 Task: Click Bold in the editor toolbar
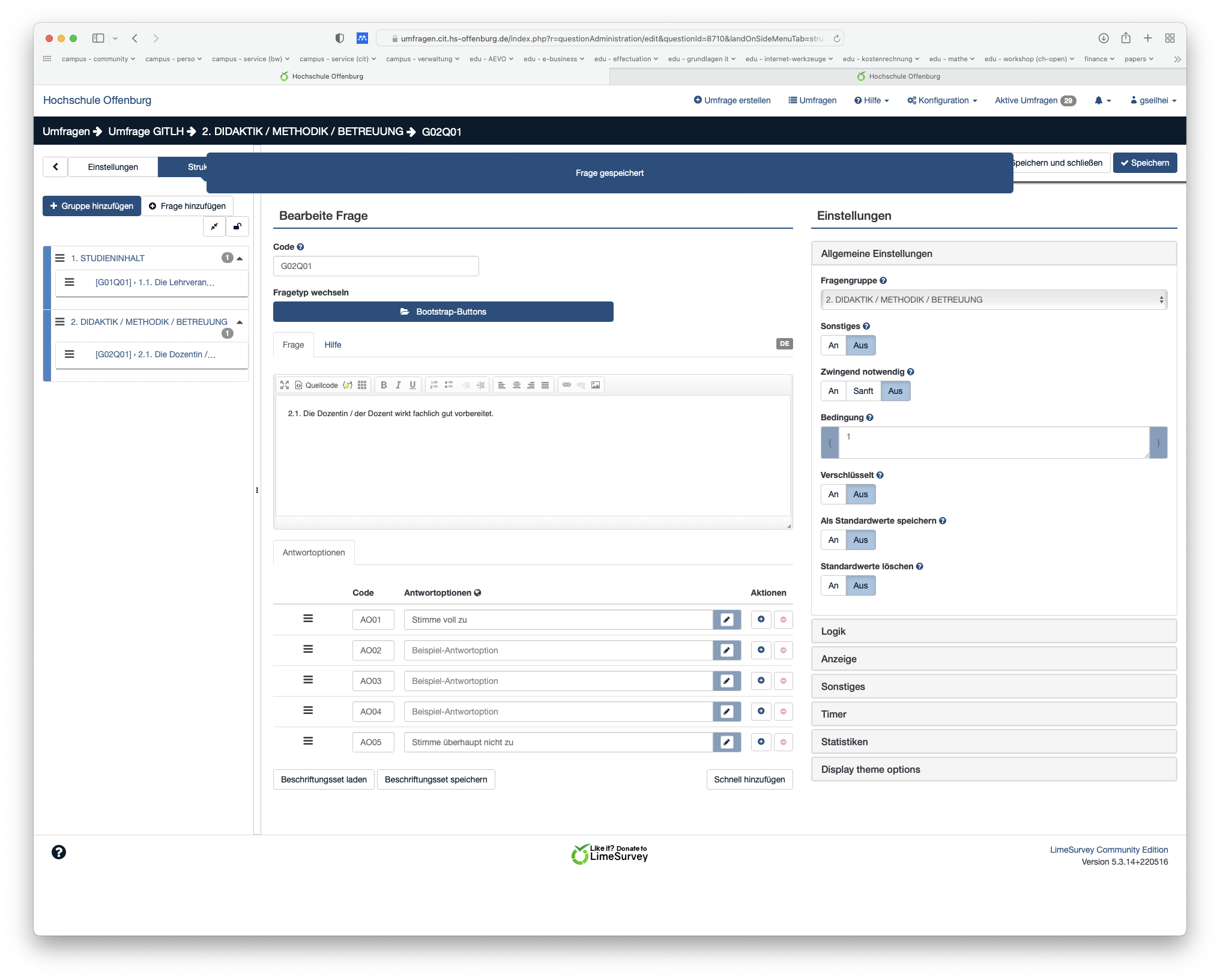point(384,385)
